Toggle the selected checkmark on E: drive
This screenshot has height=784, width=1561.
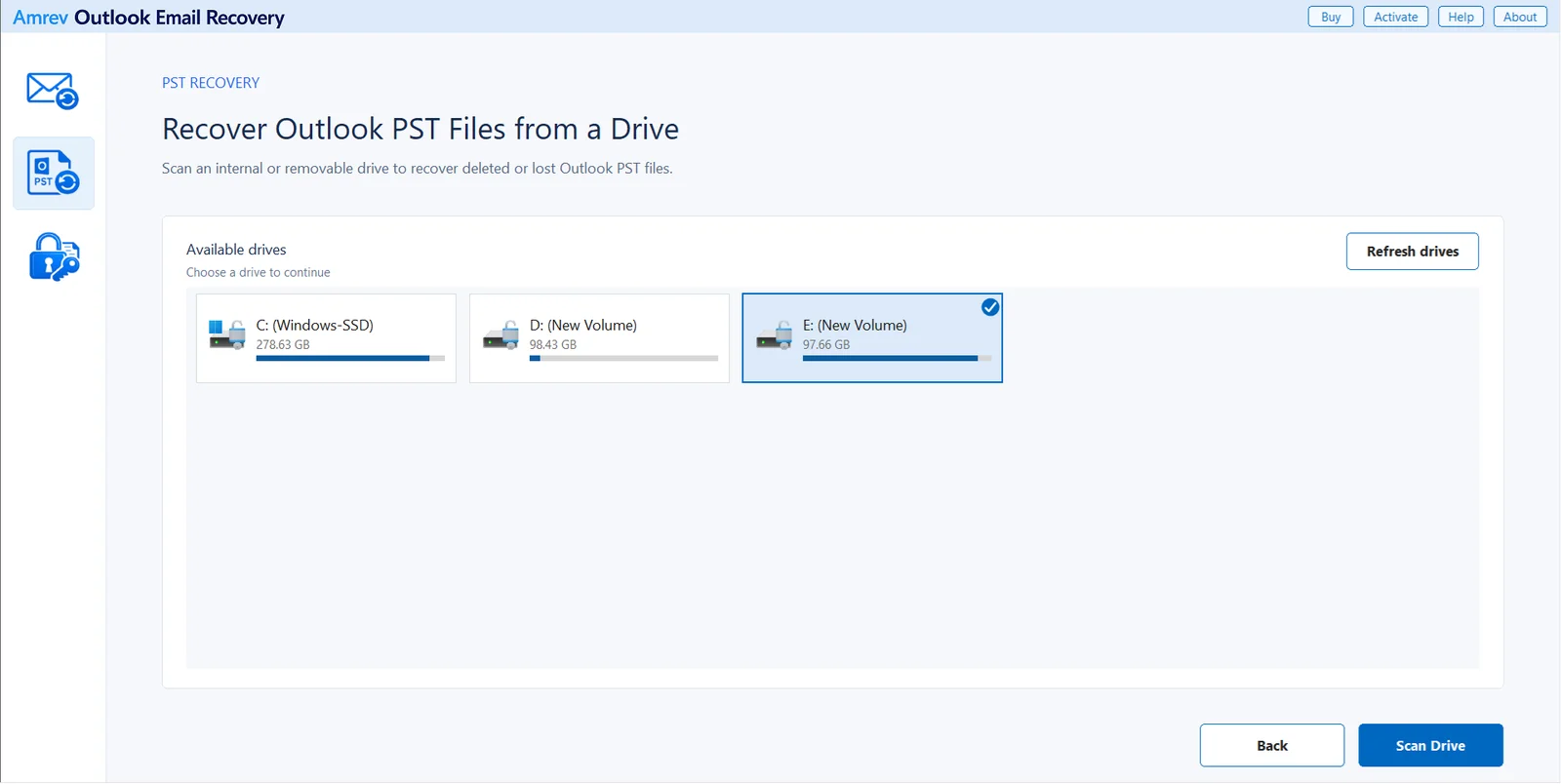(989, 307)
